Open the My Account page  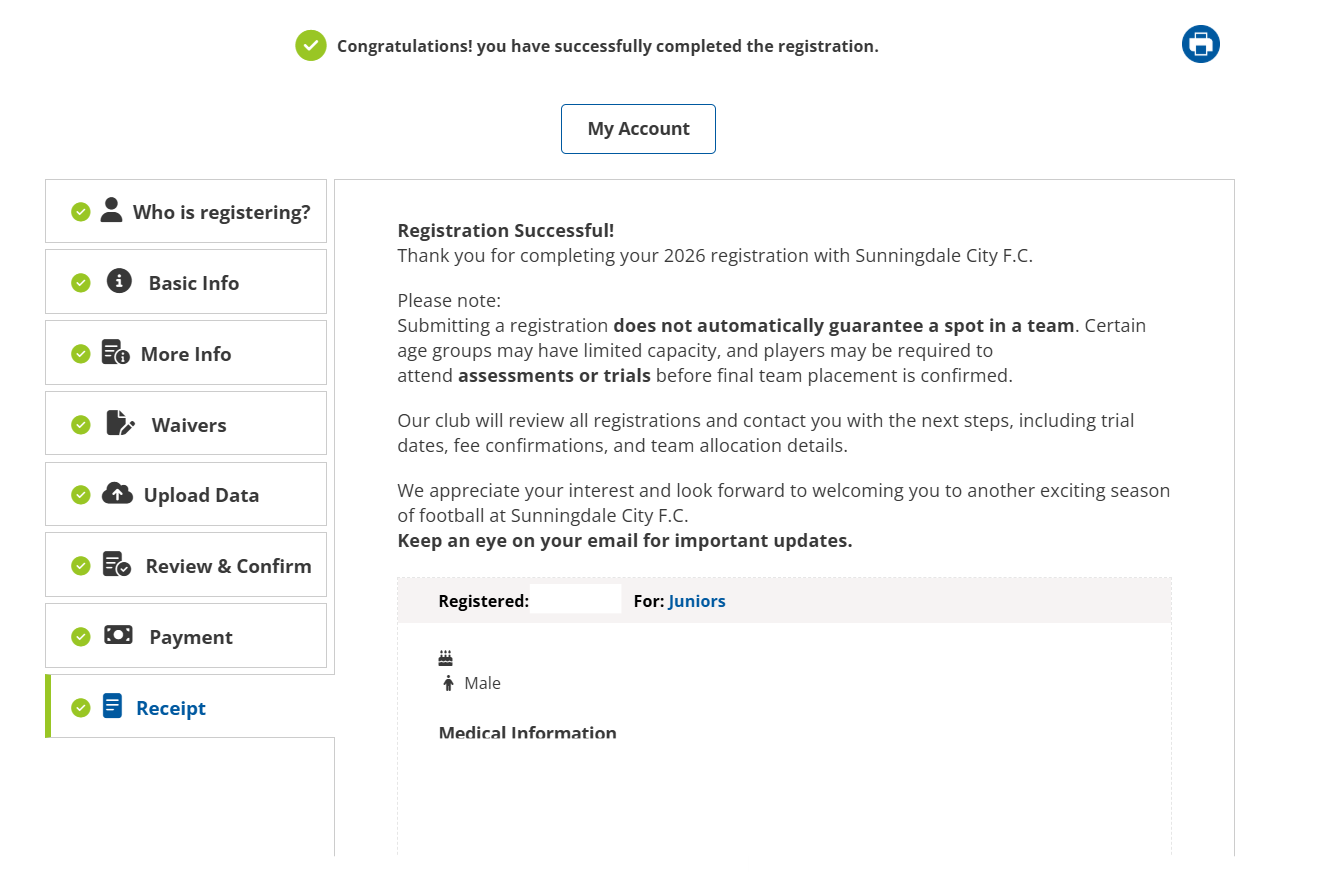point(638,129)
